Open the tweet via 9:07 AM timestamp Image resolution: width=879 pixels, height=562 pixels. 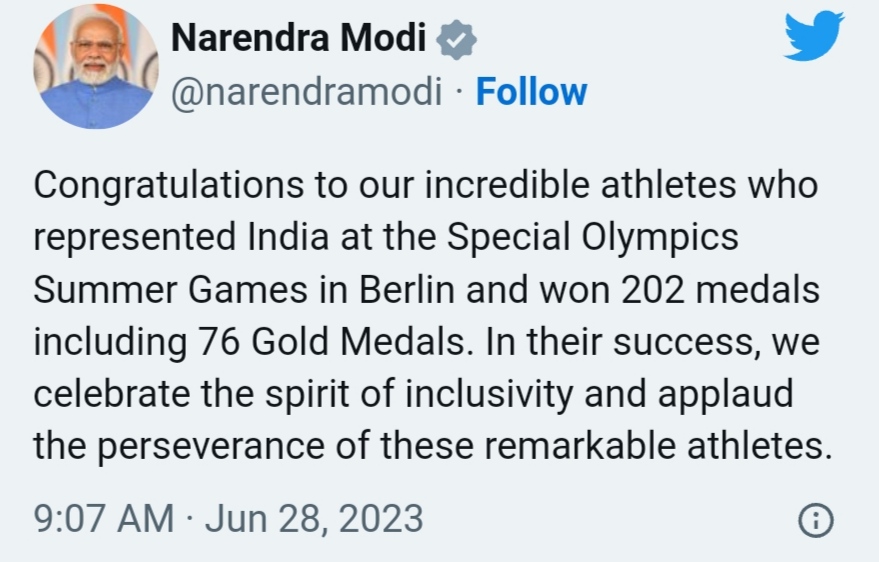click(104, 518)
